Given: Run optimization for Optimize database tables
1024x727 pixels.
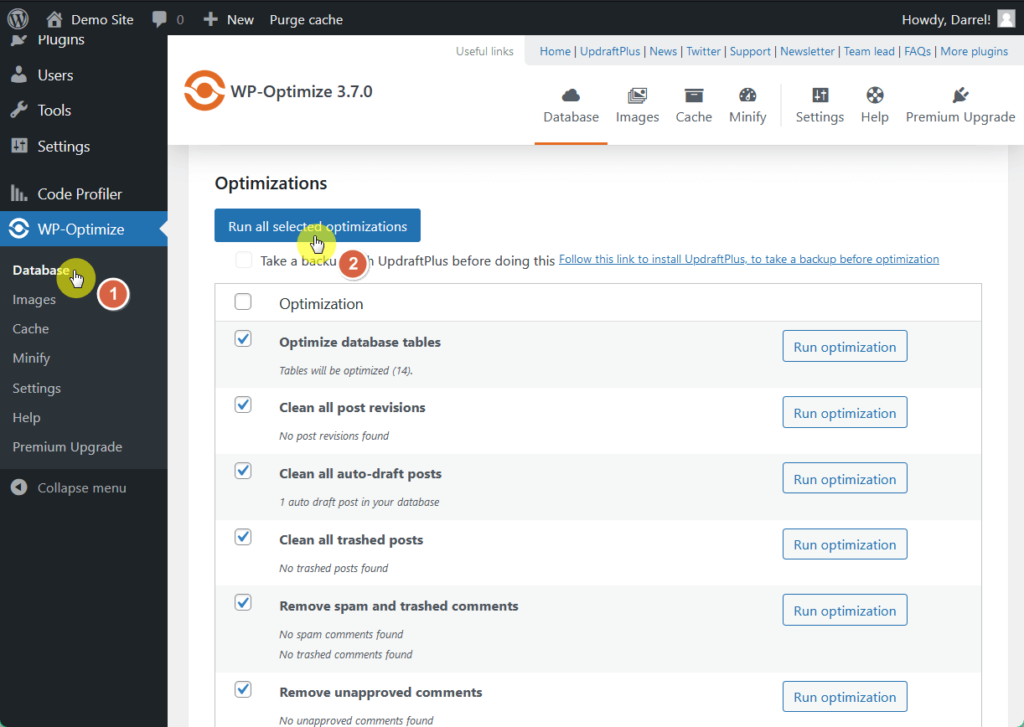Looking at the screenshot, I should click(x=844, y=346).
